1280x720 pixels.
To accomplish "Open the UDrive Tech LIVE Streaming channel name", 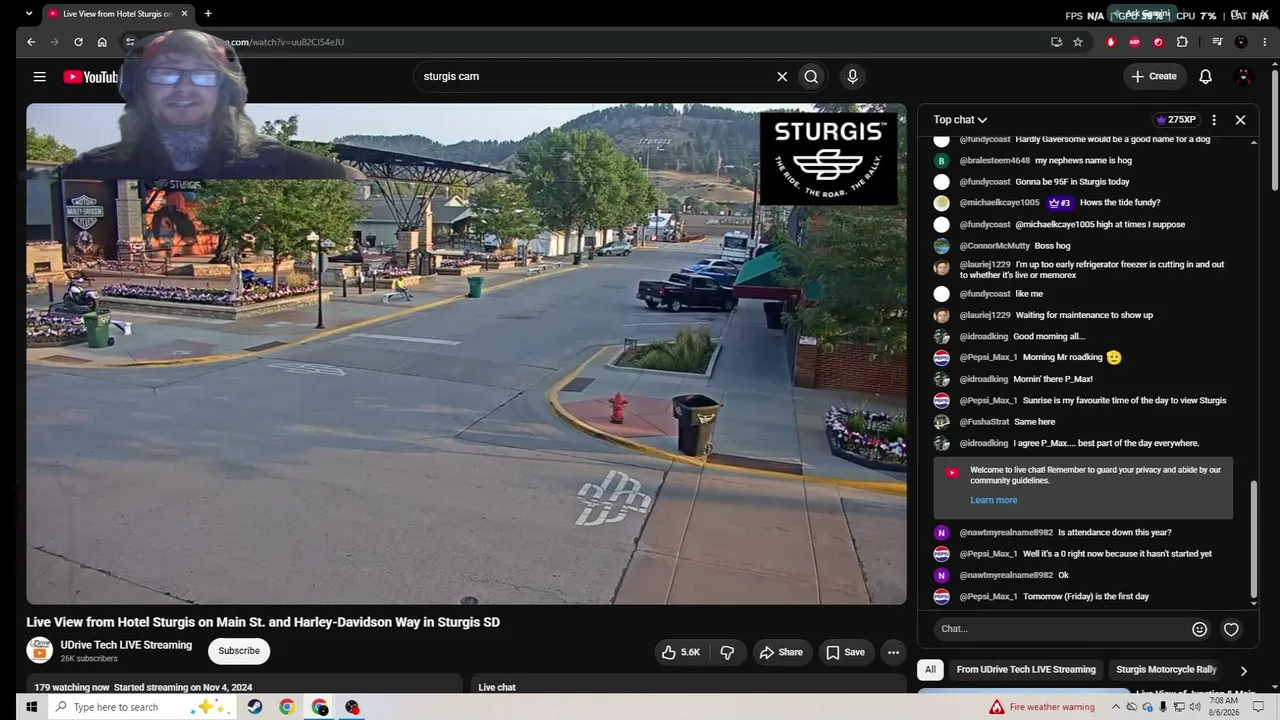I will (126, 645).
